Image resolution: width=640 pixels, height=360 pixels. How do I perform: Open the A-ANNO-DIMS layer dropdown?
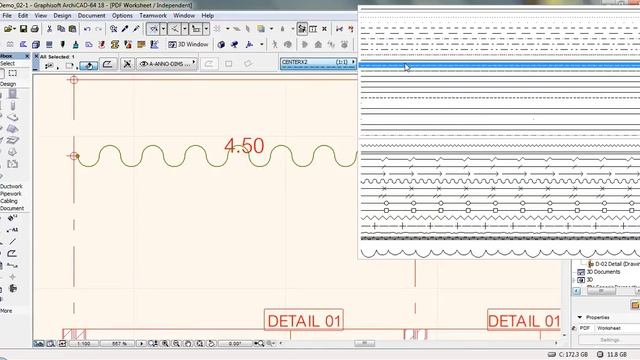pyautogui.click(x=167, y=64)
